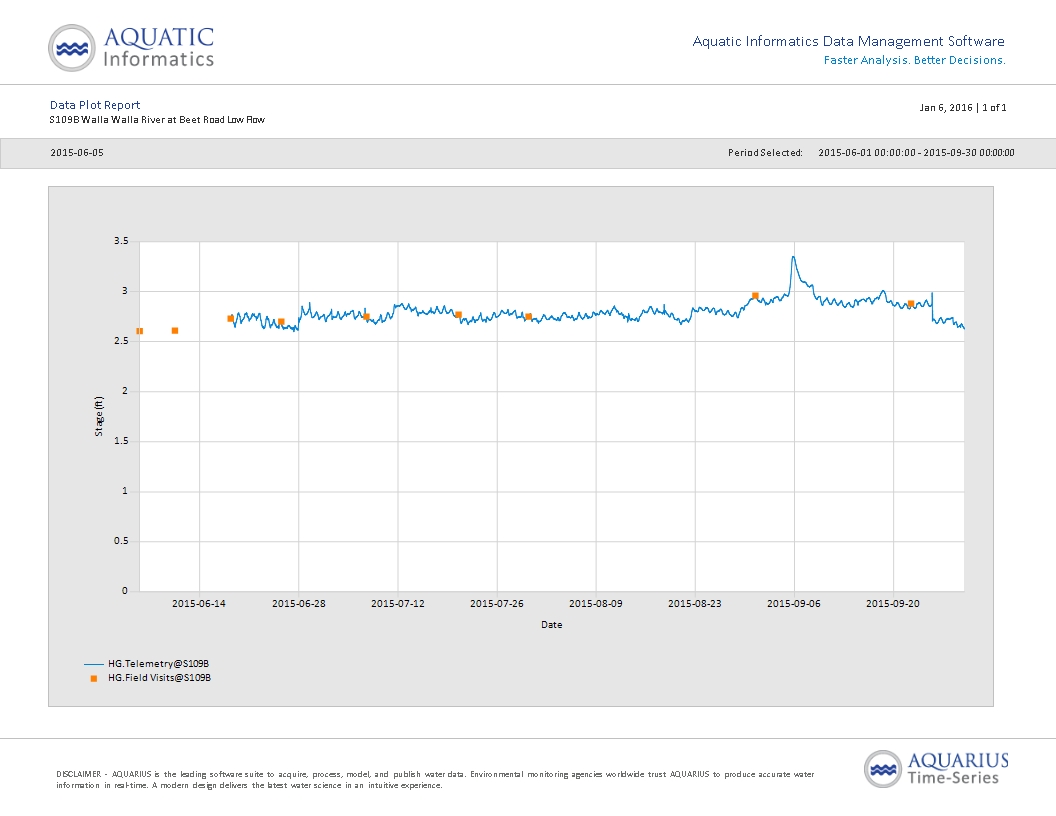Click the x-axis label 2015-09-06
Screen dimensions: 1056x816
pos(793,604)
